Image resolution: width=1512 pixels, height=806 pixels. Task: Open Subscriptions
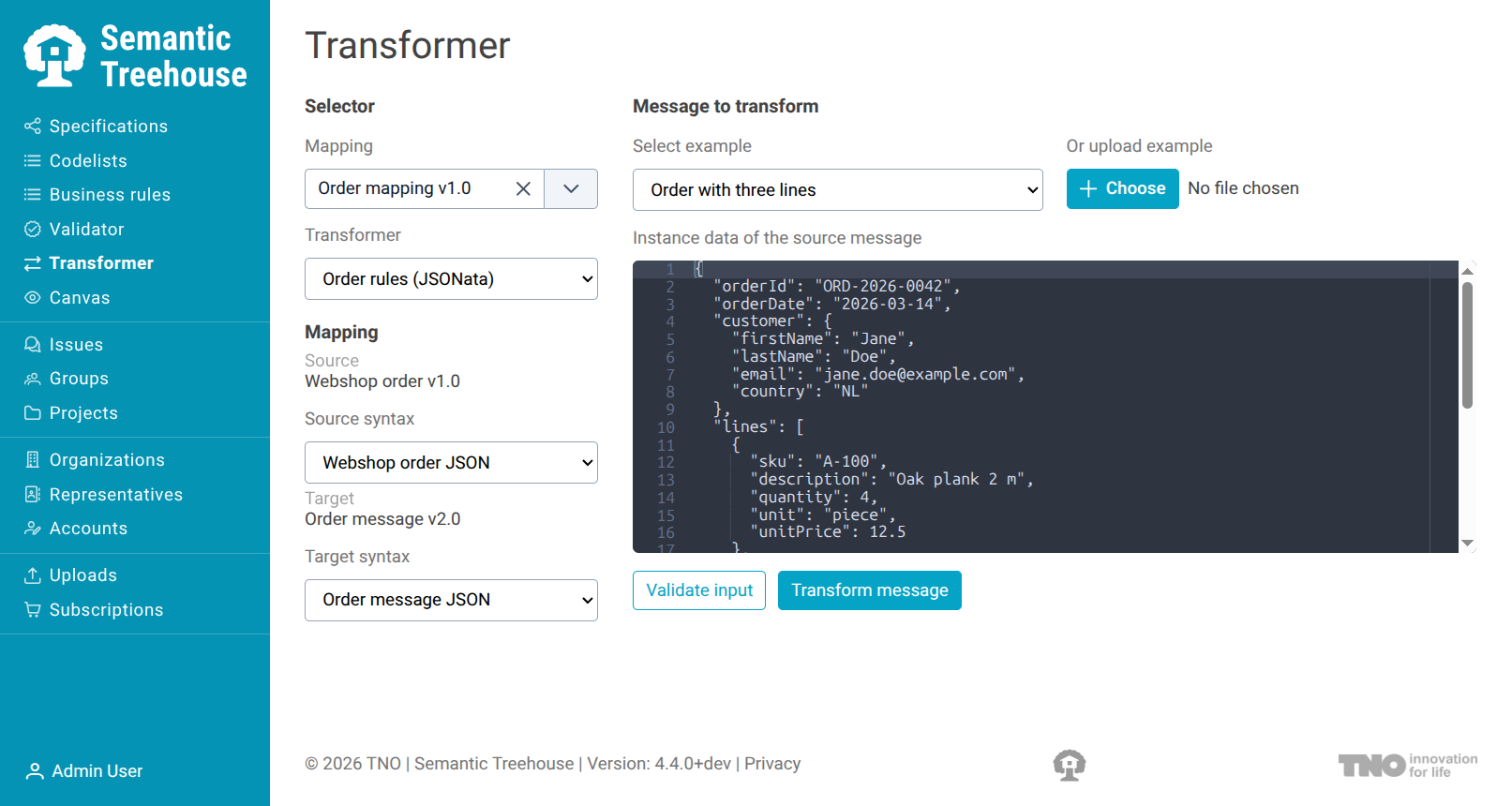106,610
